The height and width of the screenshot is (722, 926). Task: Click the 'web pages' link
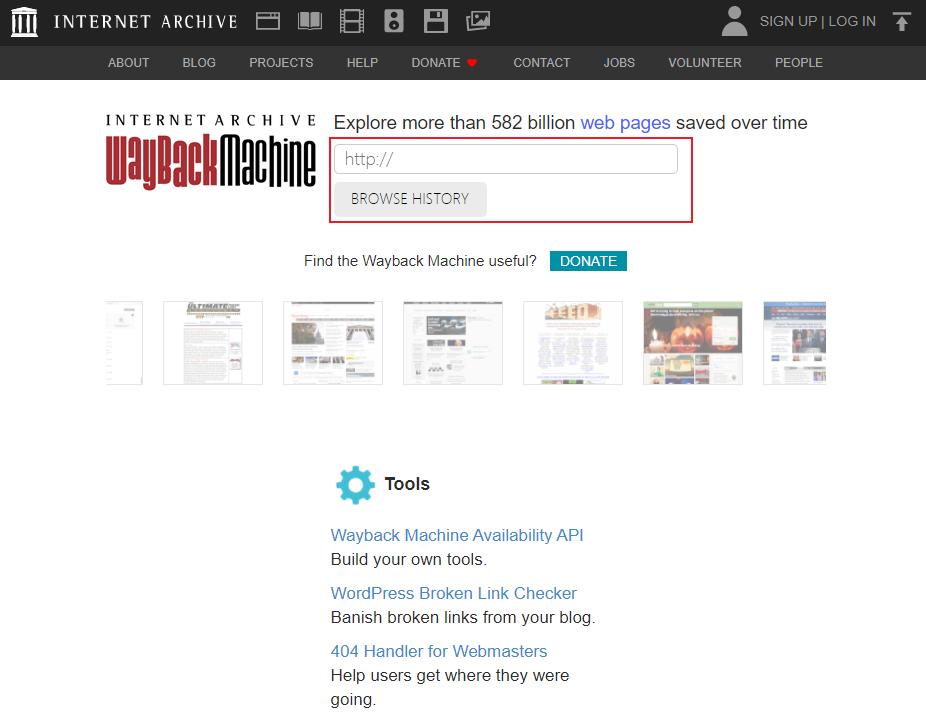point(625,123)
